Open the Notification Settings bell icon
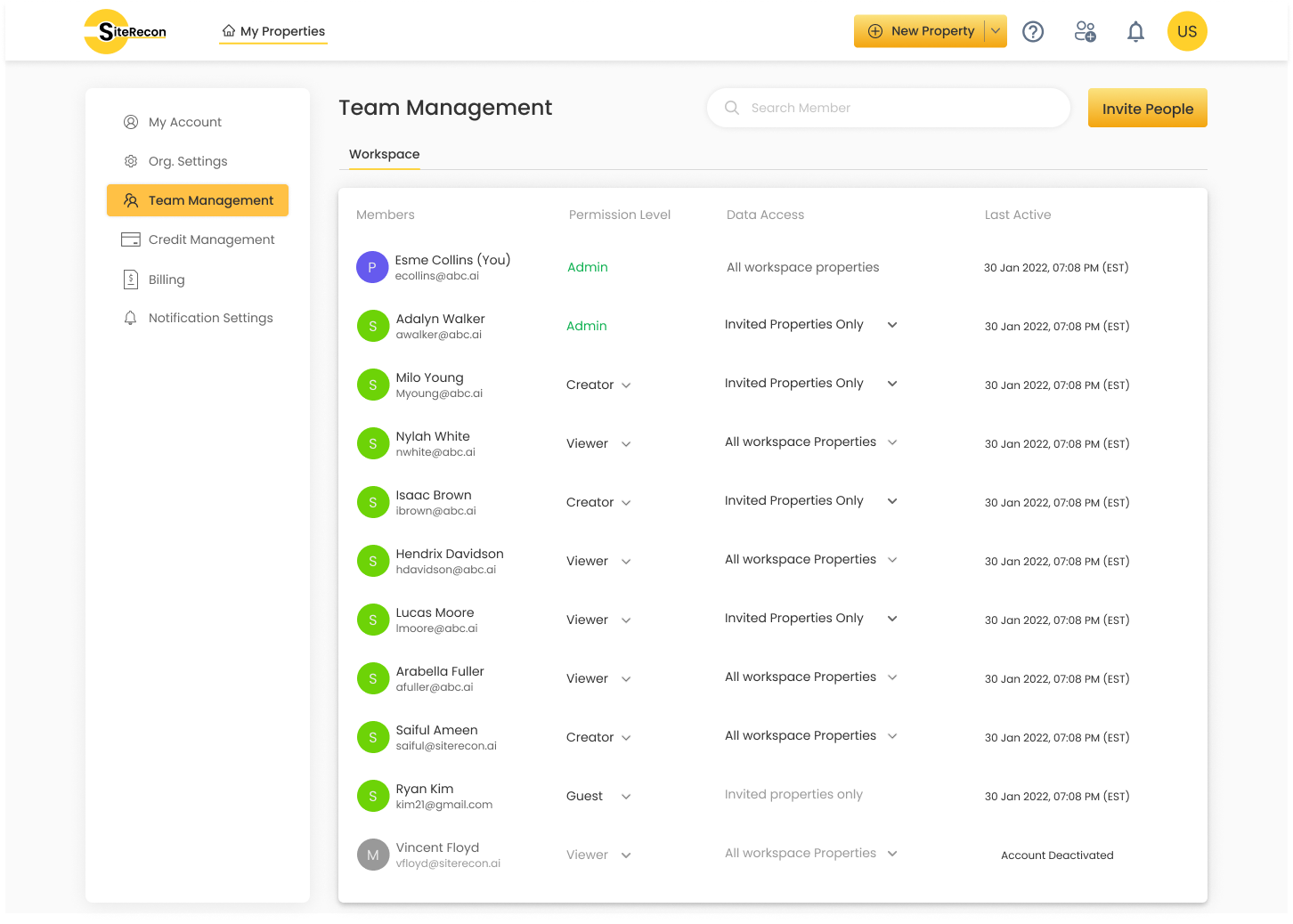This screenshot has width=1293, height=924. coord(131,318)
